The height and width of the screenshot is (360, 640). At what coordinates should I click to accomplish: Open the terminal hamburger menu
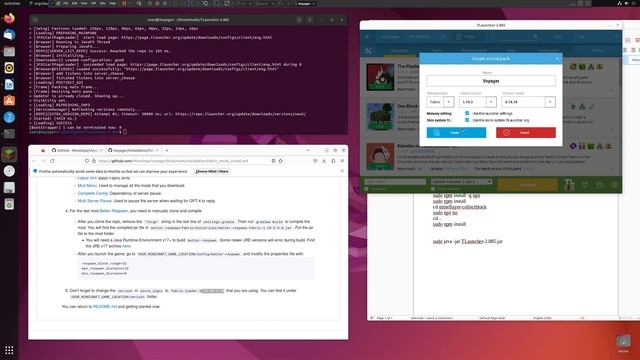tap(310, 20)
